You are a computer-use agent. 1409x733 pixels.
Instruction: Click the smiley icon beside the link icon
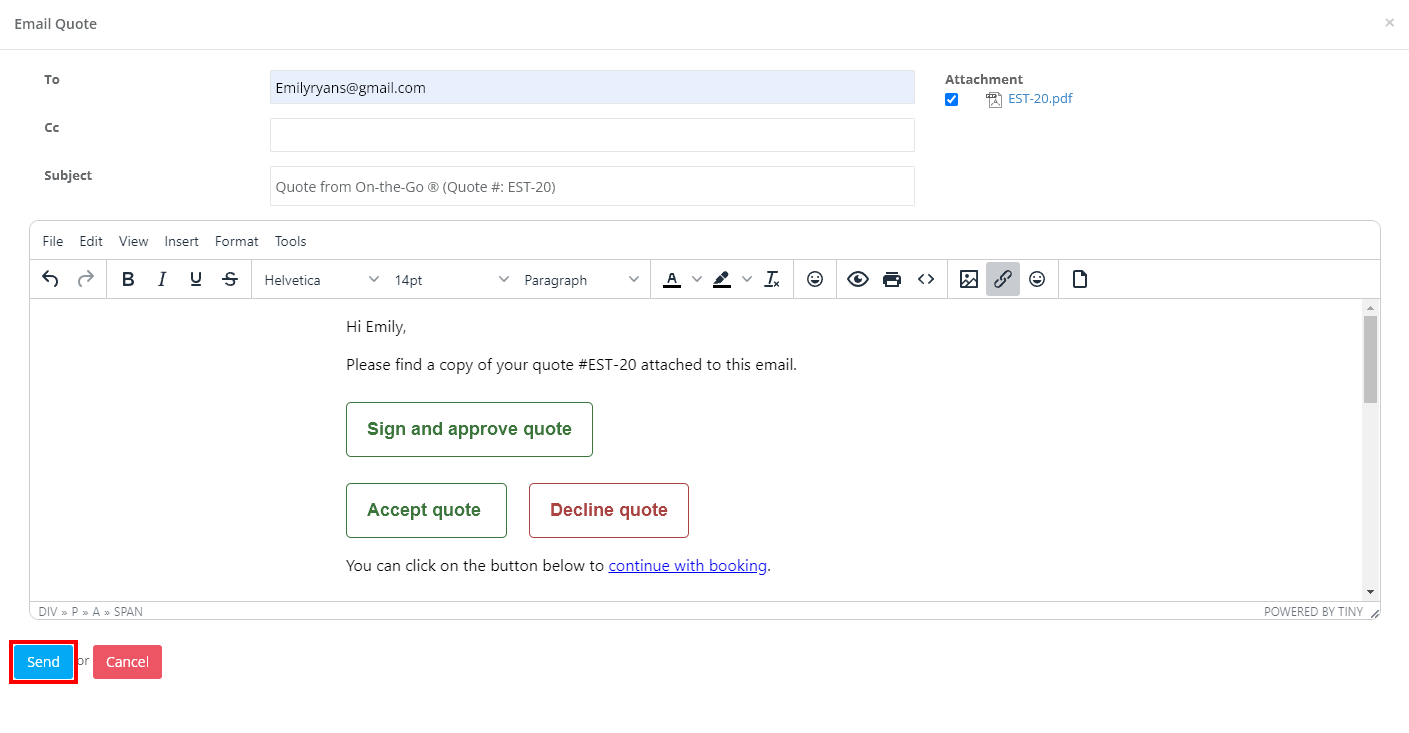pyautogui.click(x=1037, y=280)
